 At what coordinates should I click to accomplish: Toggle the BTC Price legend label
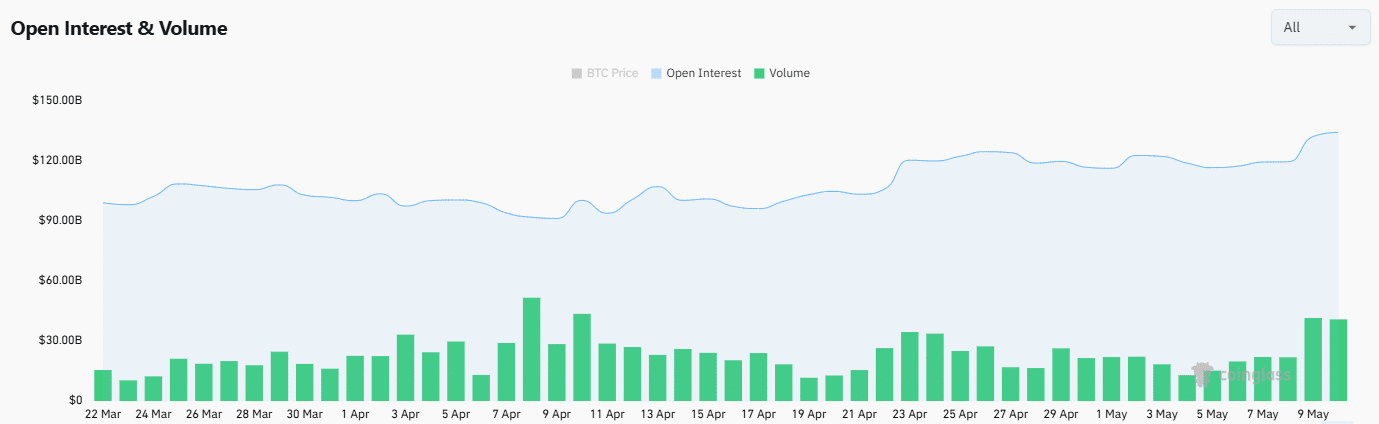(610, 73)
